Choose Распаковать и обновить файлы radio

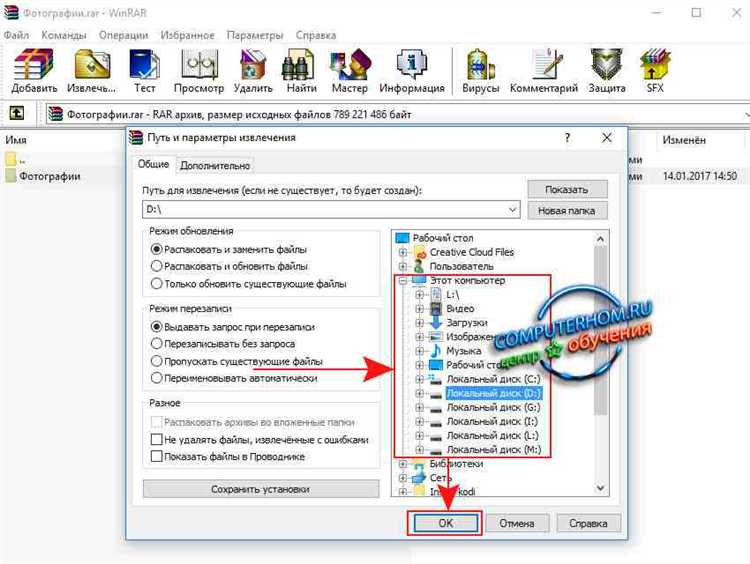[156, 266]
